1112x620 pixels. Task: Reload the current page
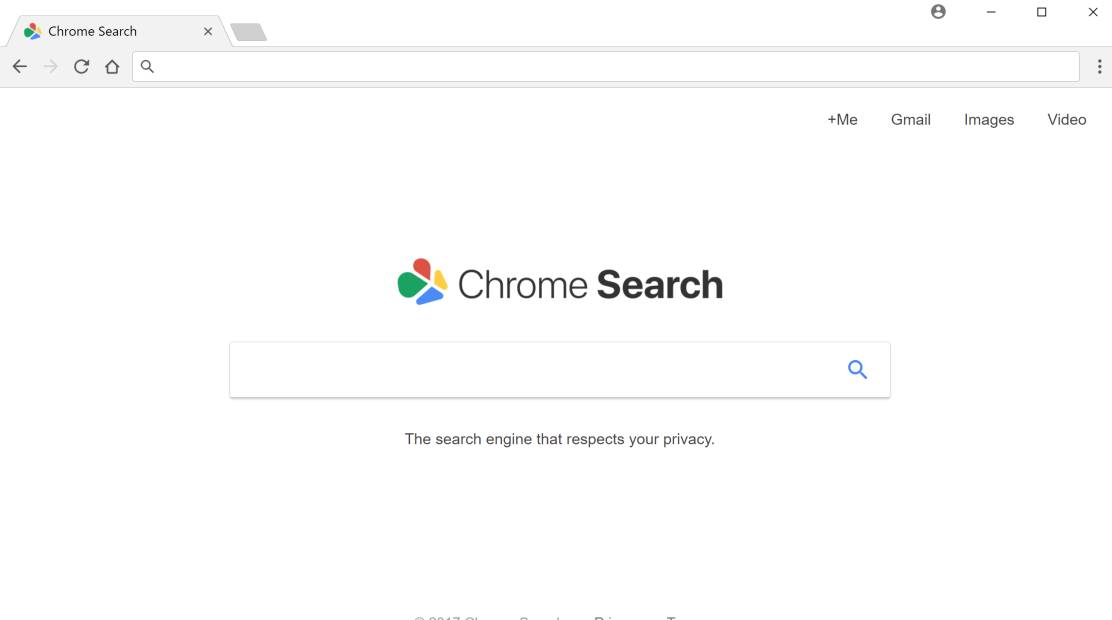82,67
